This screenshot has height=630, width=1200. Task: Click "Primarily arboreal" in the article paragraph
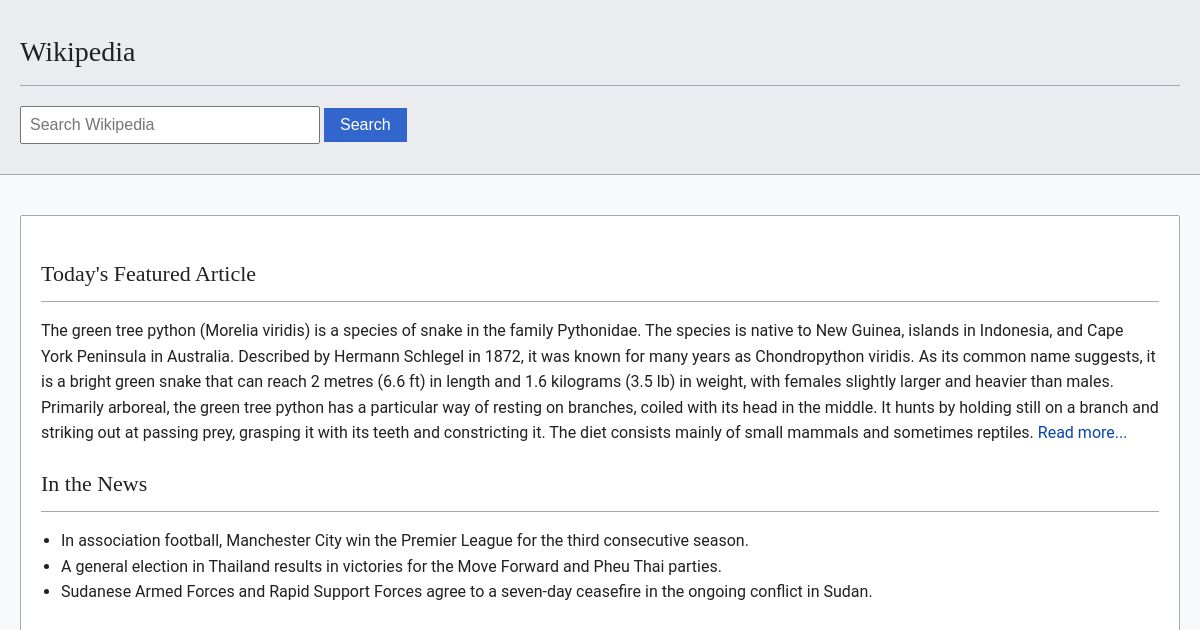pos(104,408)
